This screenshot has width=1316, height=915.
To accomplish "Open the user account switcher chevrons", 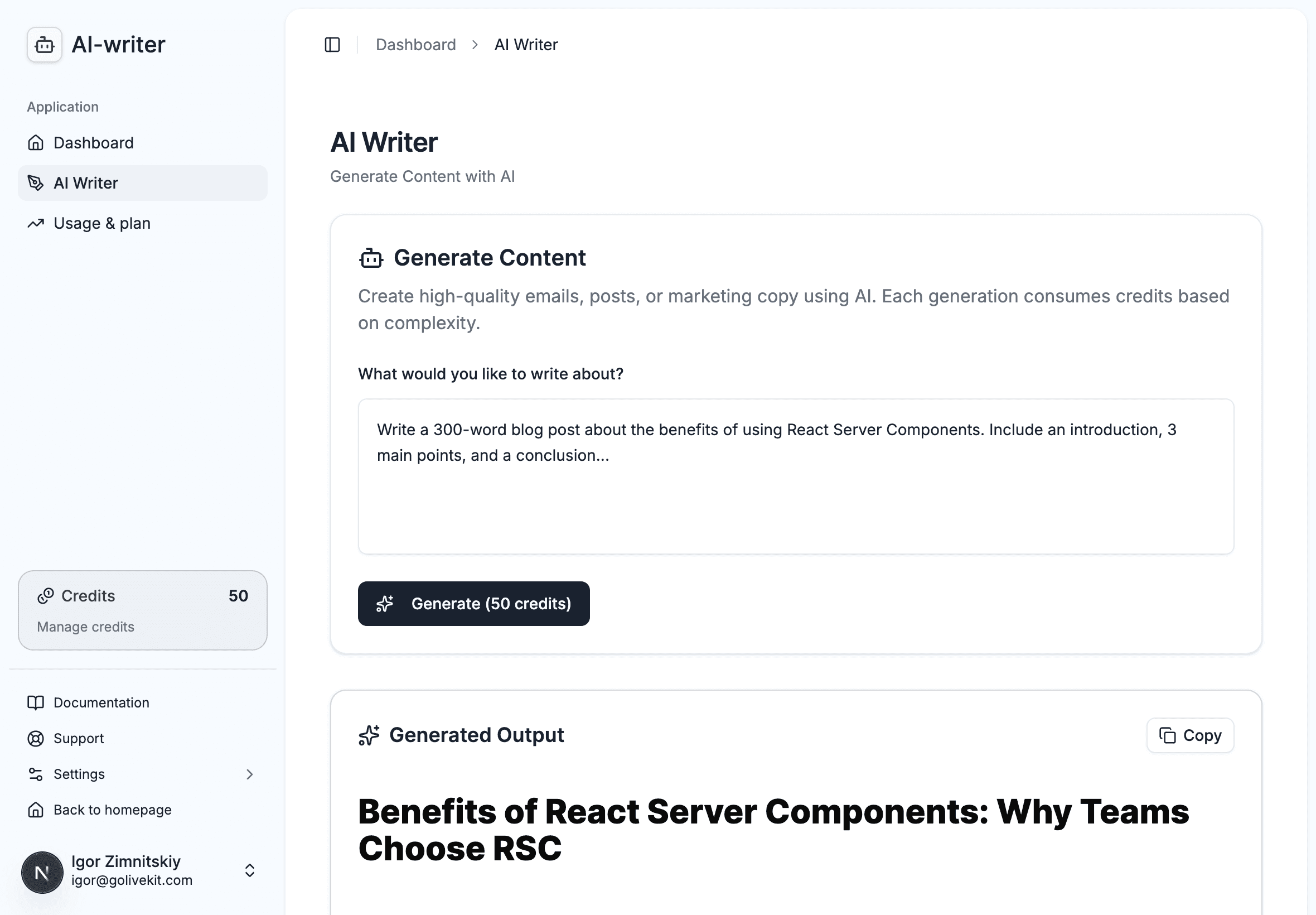I will pos(249,870).
